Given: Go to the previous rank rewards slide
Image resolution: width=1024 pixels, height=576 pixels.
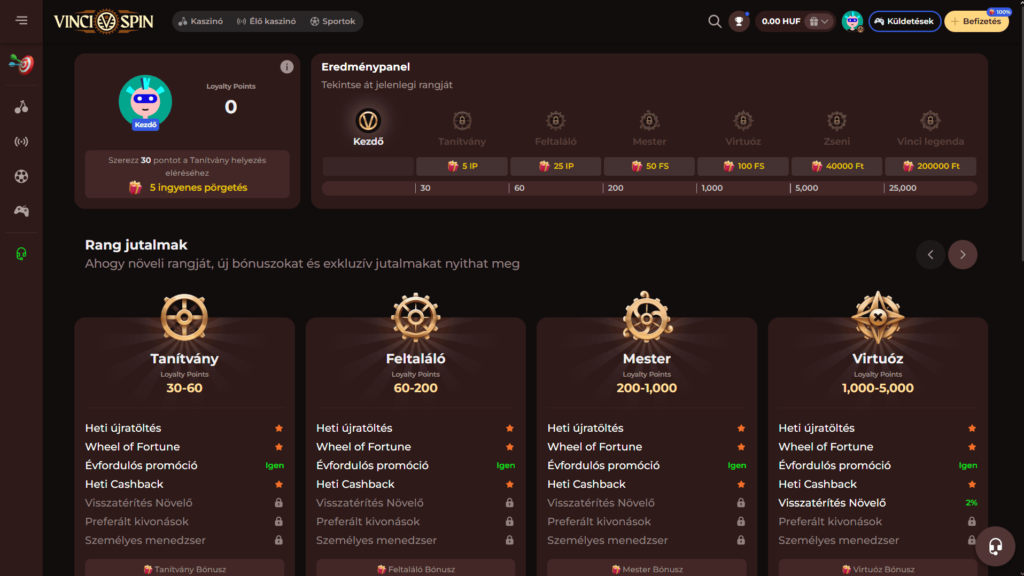Looking at the screenshot, I should point(930,255).
